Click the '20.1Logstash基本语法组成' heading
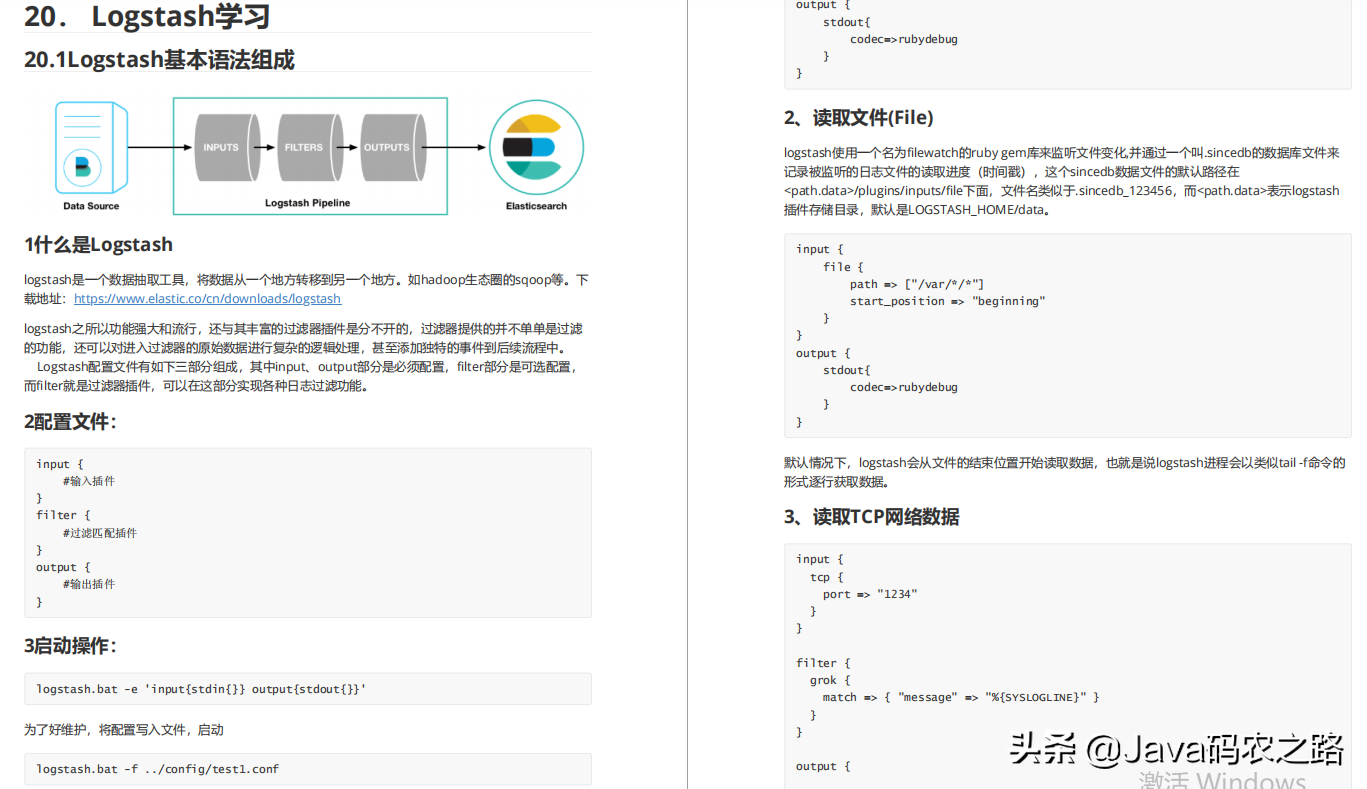 [159, 60]
